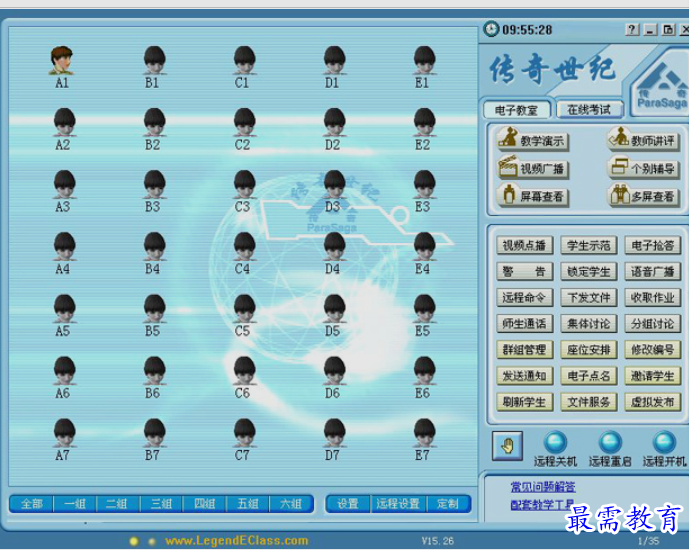Viewport: 689px width, 550px height.
Task: Show 一组 group one
Action: pos(75,503)
